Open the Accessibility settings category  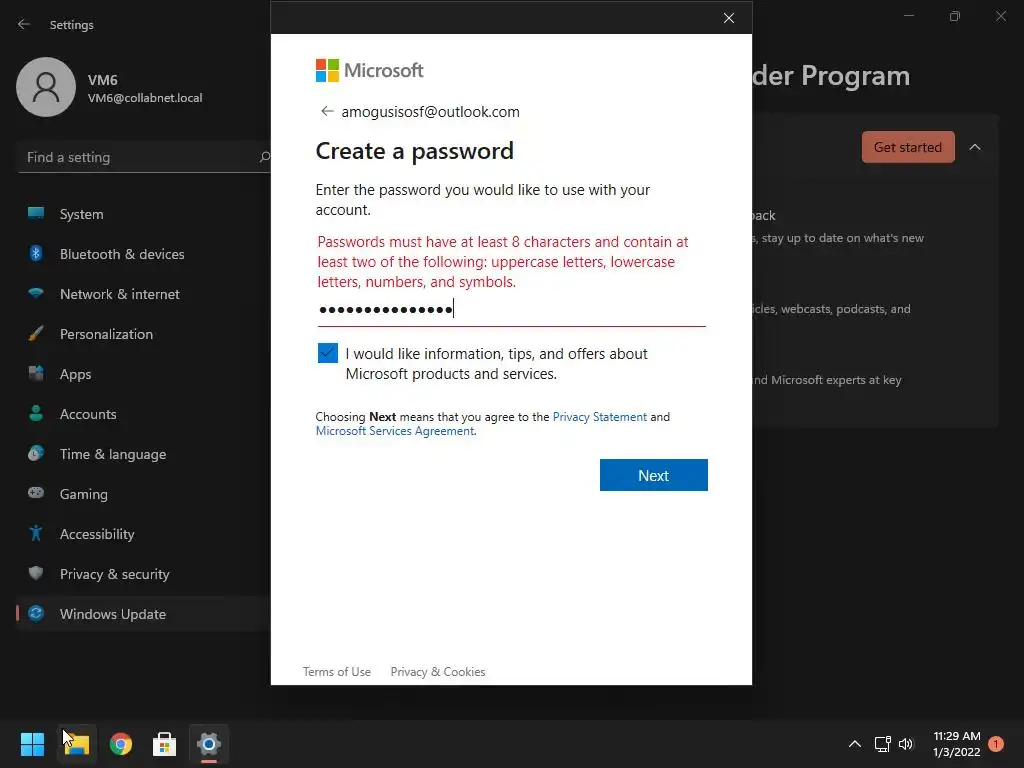coord(142,534)
